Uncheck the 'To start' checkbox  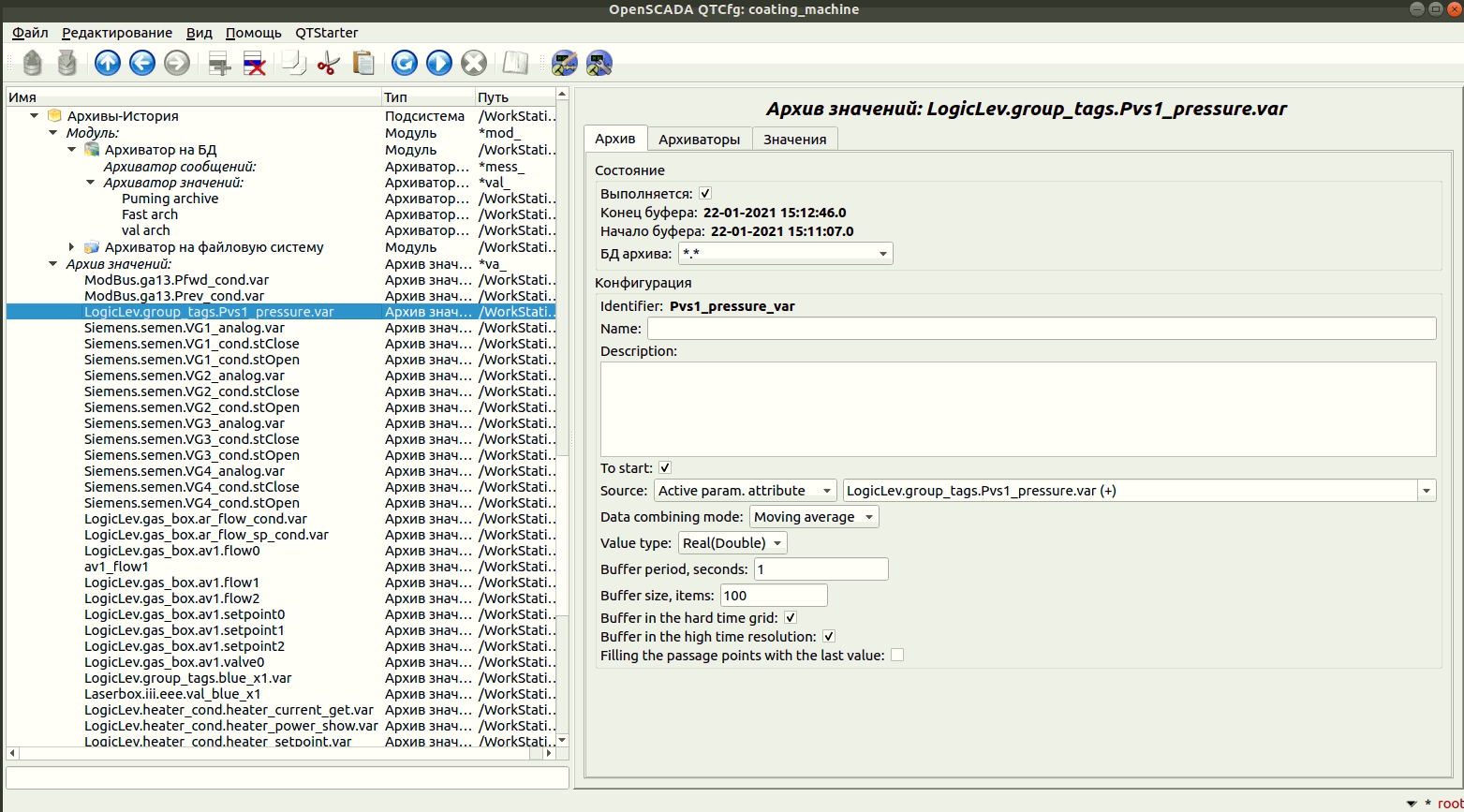pyautogui.click(x=665, y=468)
